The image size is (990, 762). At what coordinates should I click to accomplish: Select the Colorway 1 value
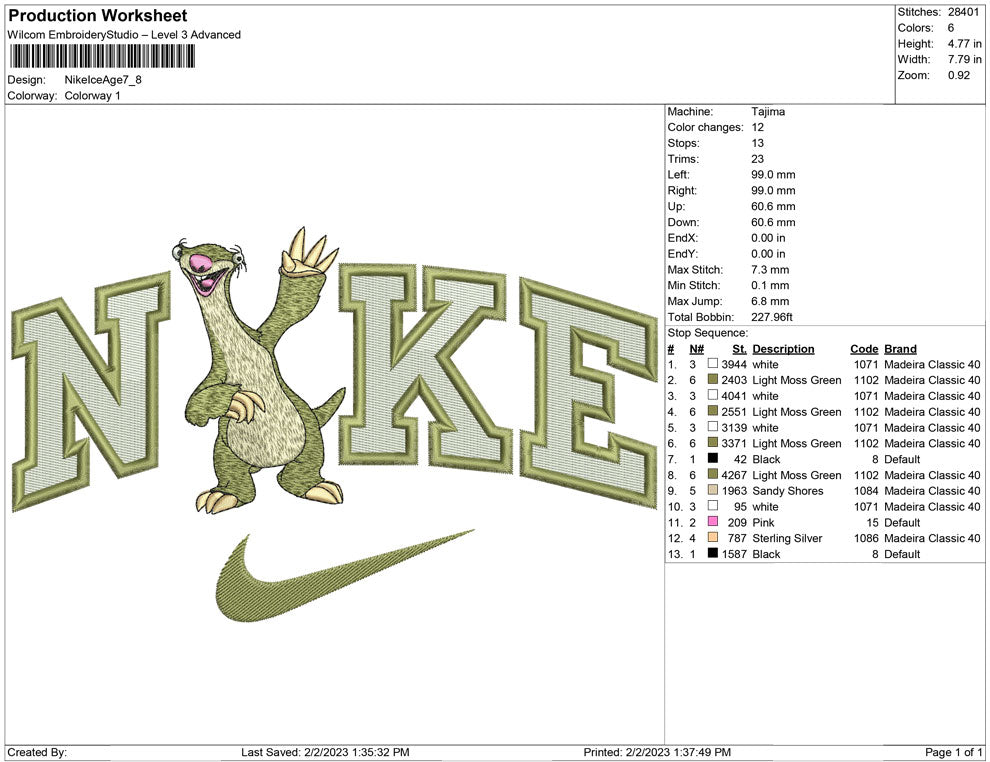point(92,96)
